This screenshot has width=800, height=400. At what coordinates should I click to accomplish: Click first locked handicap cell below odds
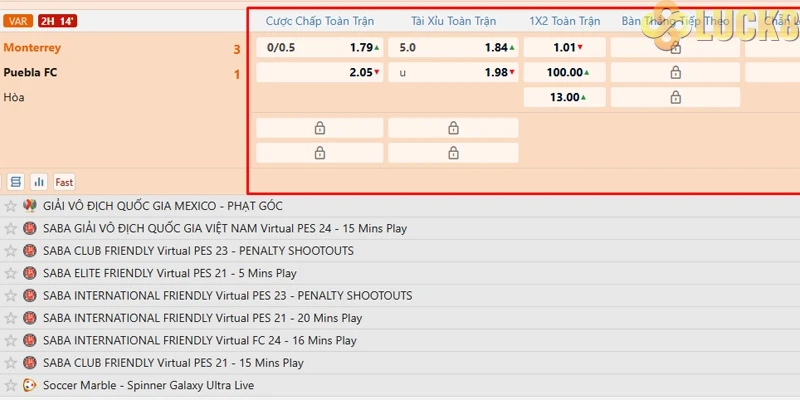click(x=319, y=128)
